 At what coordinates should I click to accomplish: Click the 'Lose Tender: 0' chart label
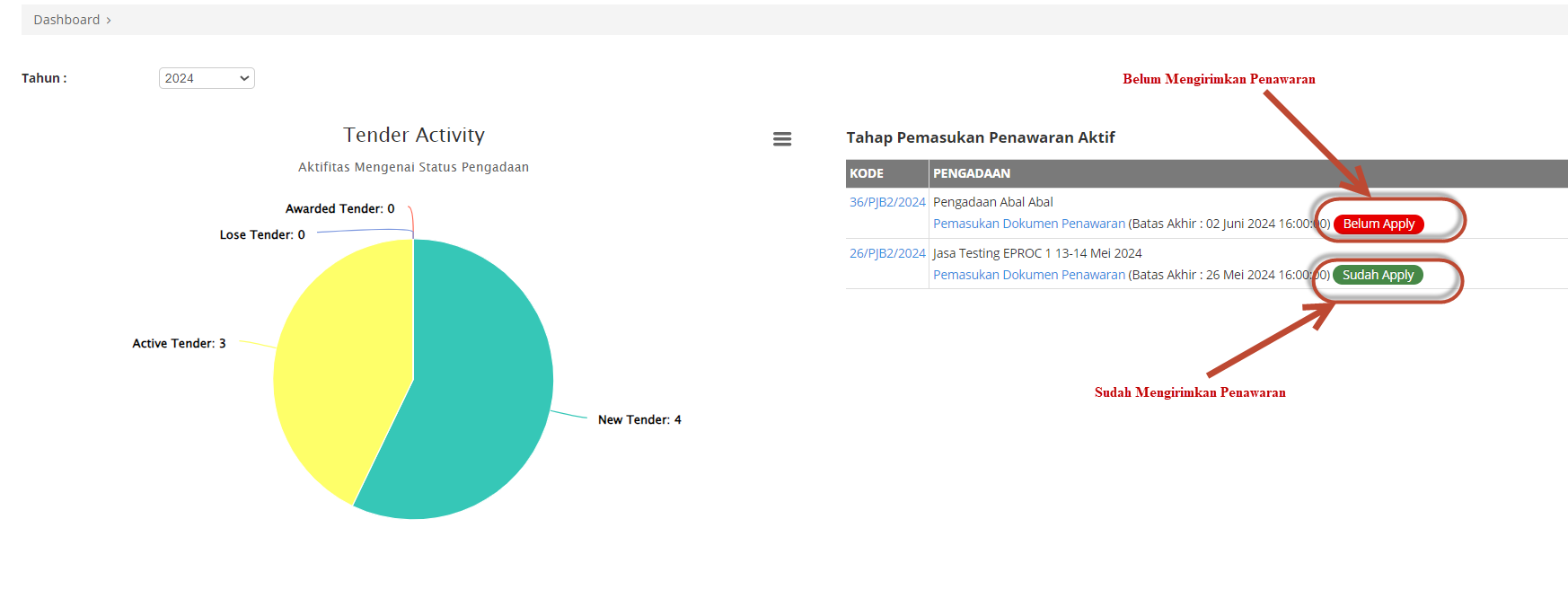click(262, 234)
